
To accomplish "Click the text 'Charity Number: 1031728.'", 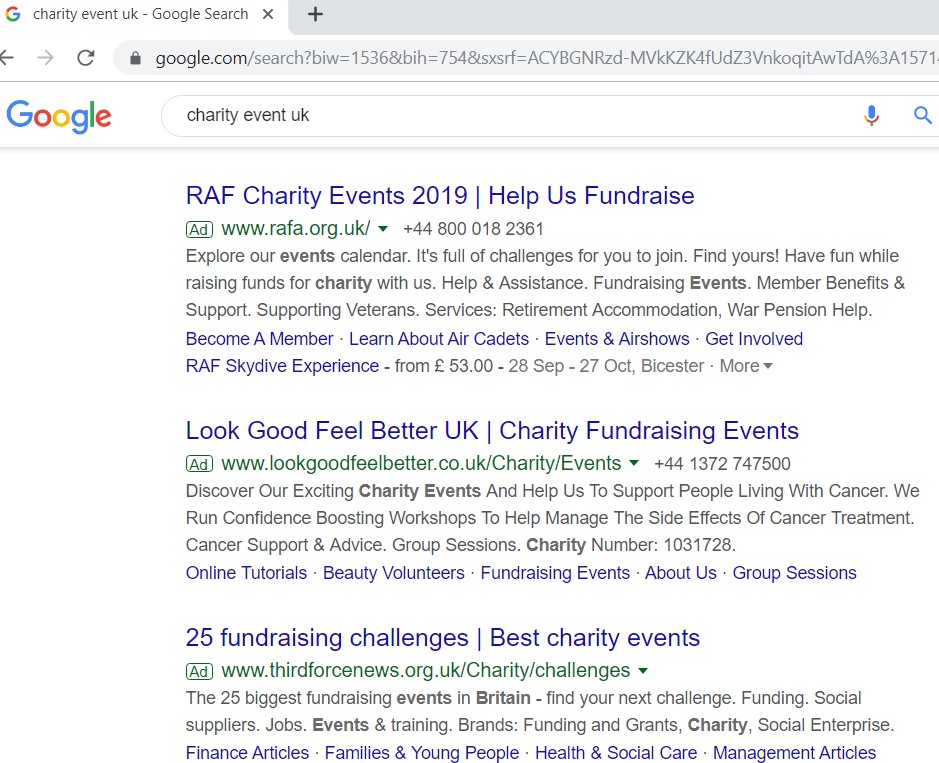I will (631, 545).
